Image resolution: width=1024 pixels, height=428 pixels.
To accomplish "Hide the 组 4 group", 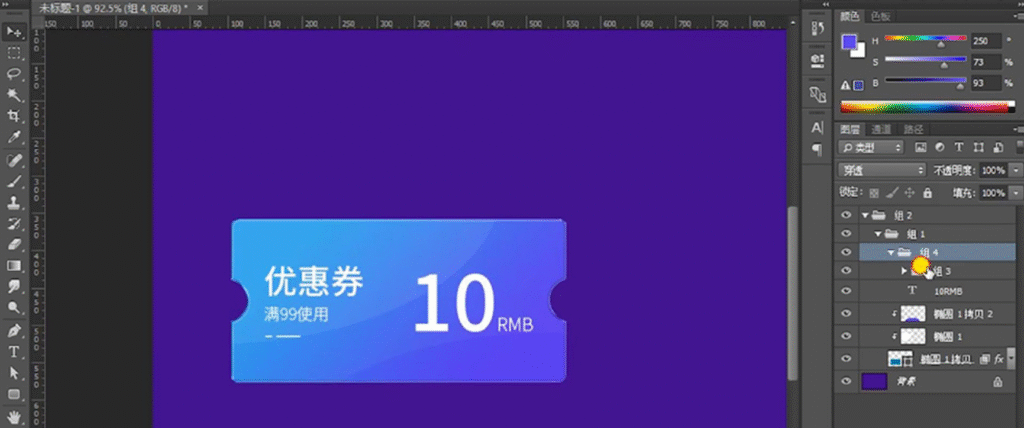I will pos(846,252).
